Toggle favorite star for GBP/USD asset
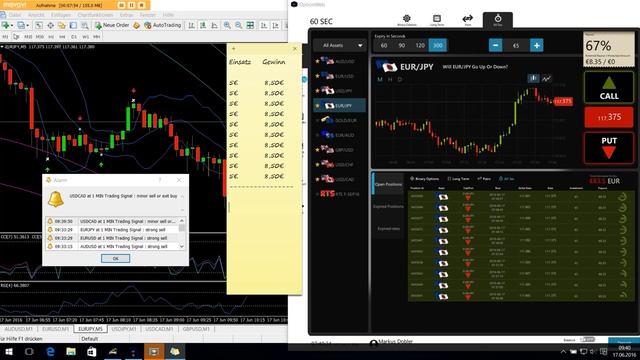 click(317, 150)
